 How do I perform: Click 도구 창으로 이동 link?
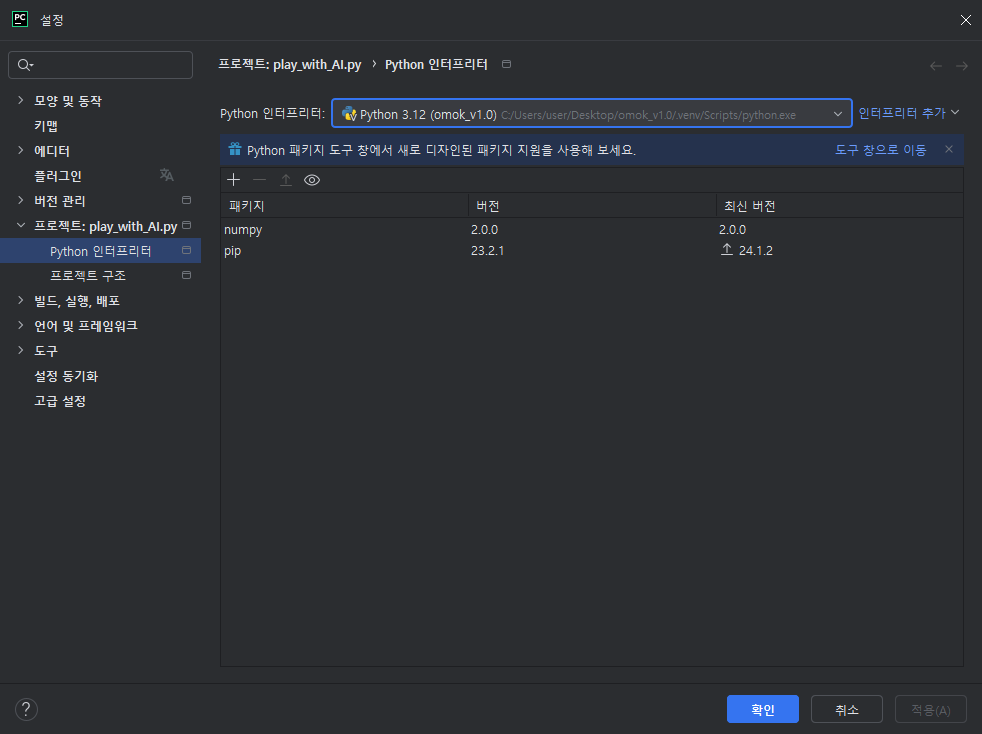tap(881, 150)
